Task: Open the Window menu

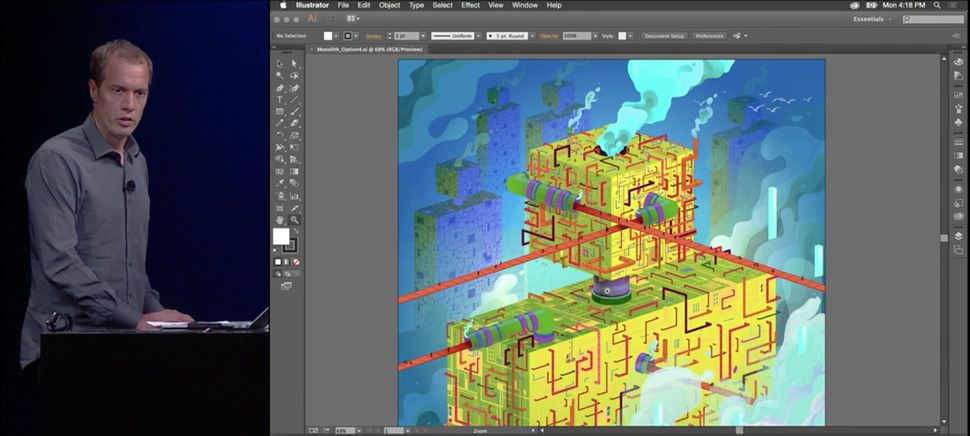Action: [x=525, y=5]
